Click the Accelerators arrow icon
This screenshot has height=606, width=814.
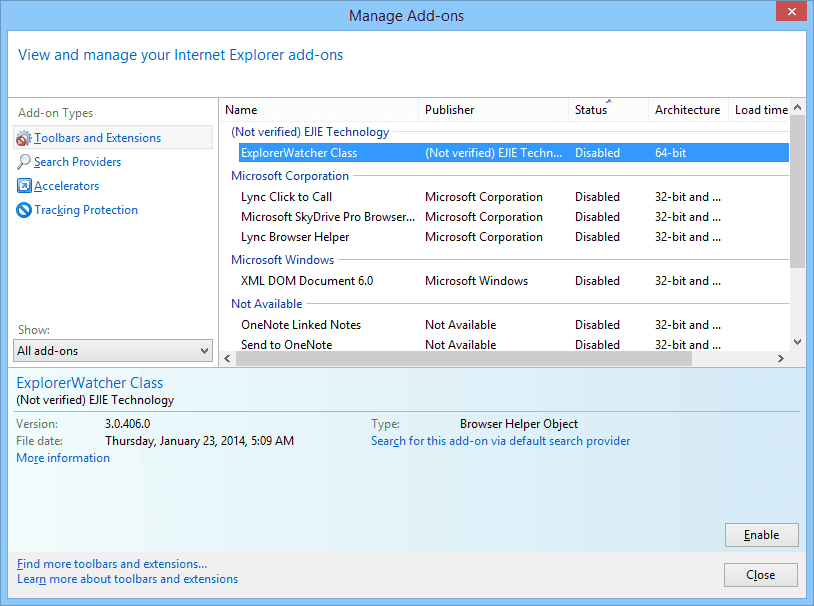coord(24,186)
